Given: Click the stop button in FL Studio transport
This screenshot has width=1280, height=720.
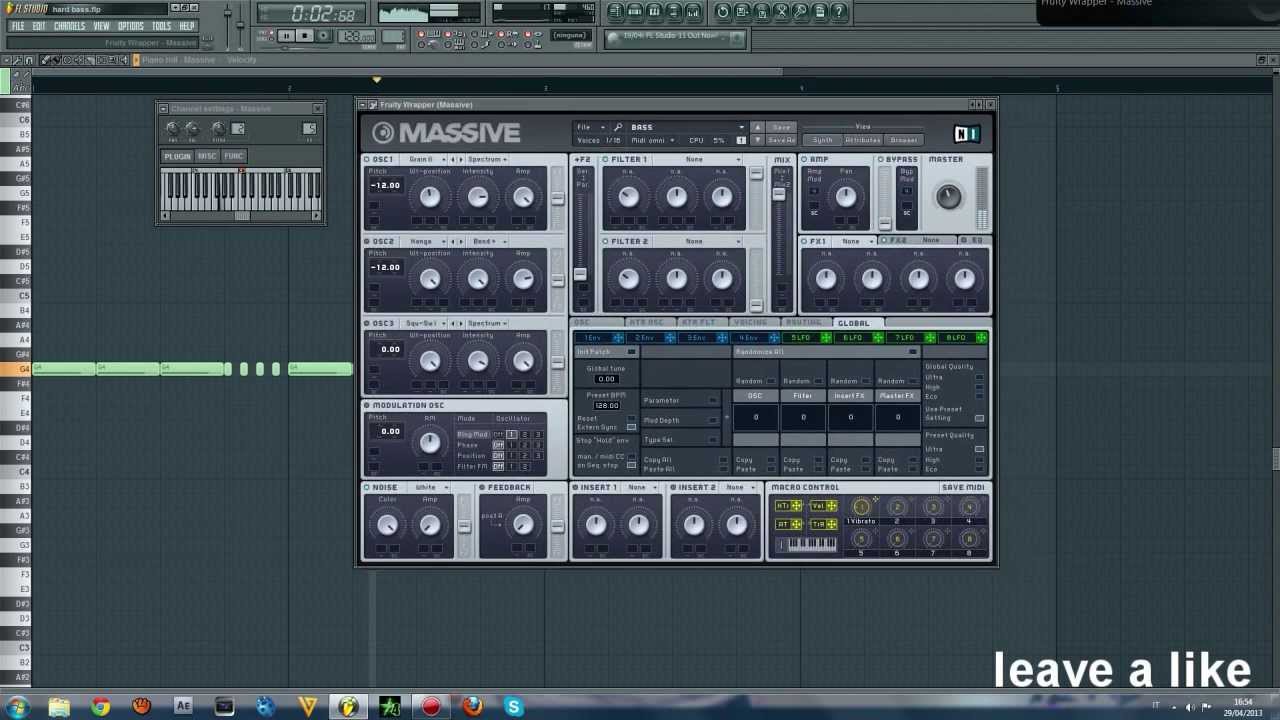Looking at the screenshot, I should tap(305, 36).
